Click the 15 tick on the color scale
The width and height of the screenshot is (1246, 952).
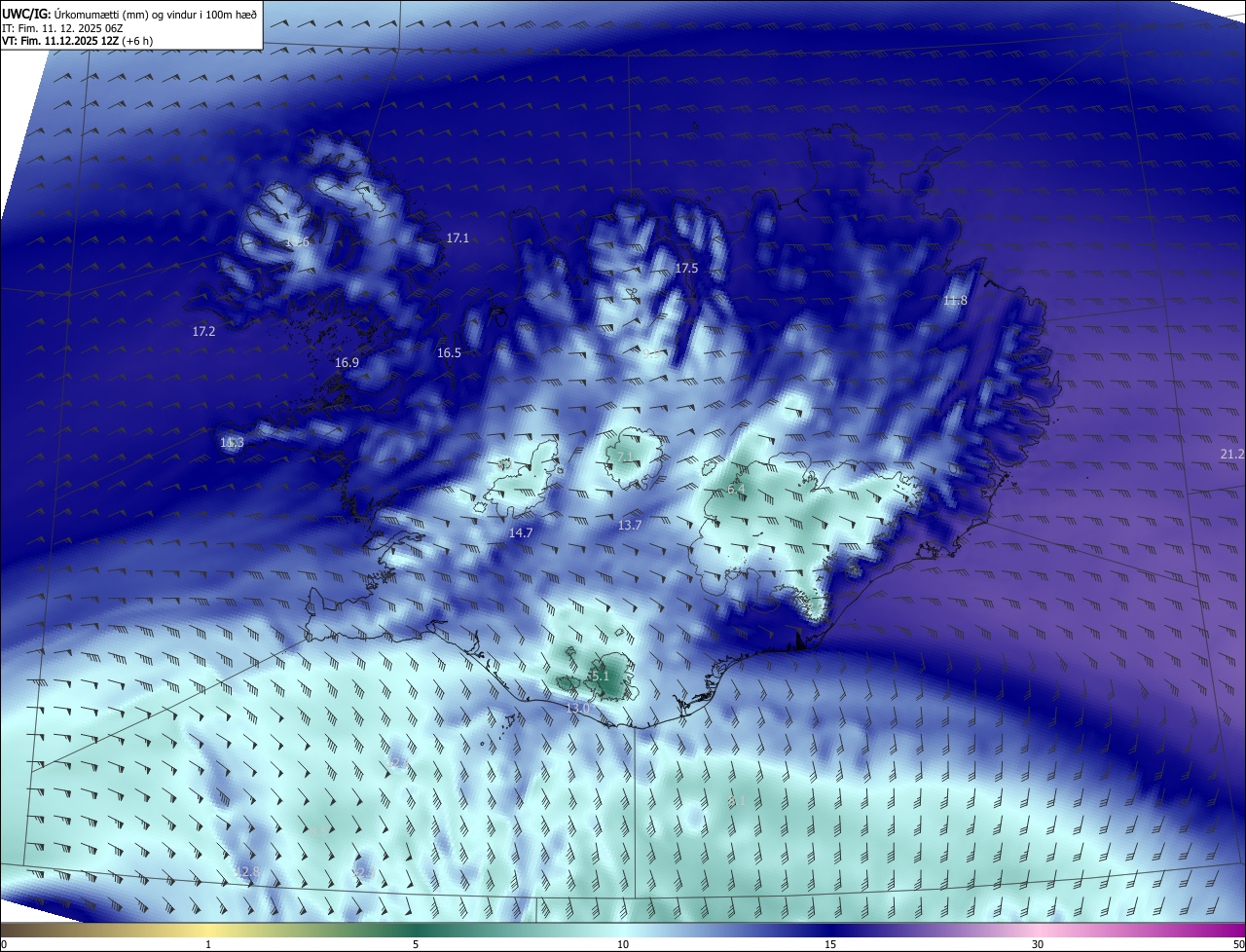click(830, 944)
